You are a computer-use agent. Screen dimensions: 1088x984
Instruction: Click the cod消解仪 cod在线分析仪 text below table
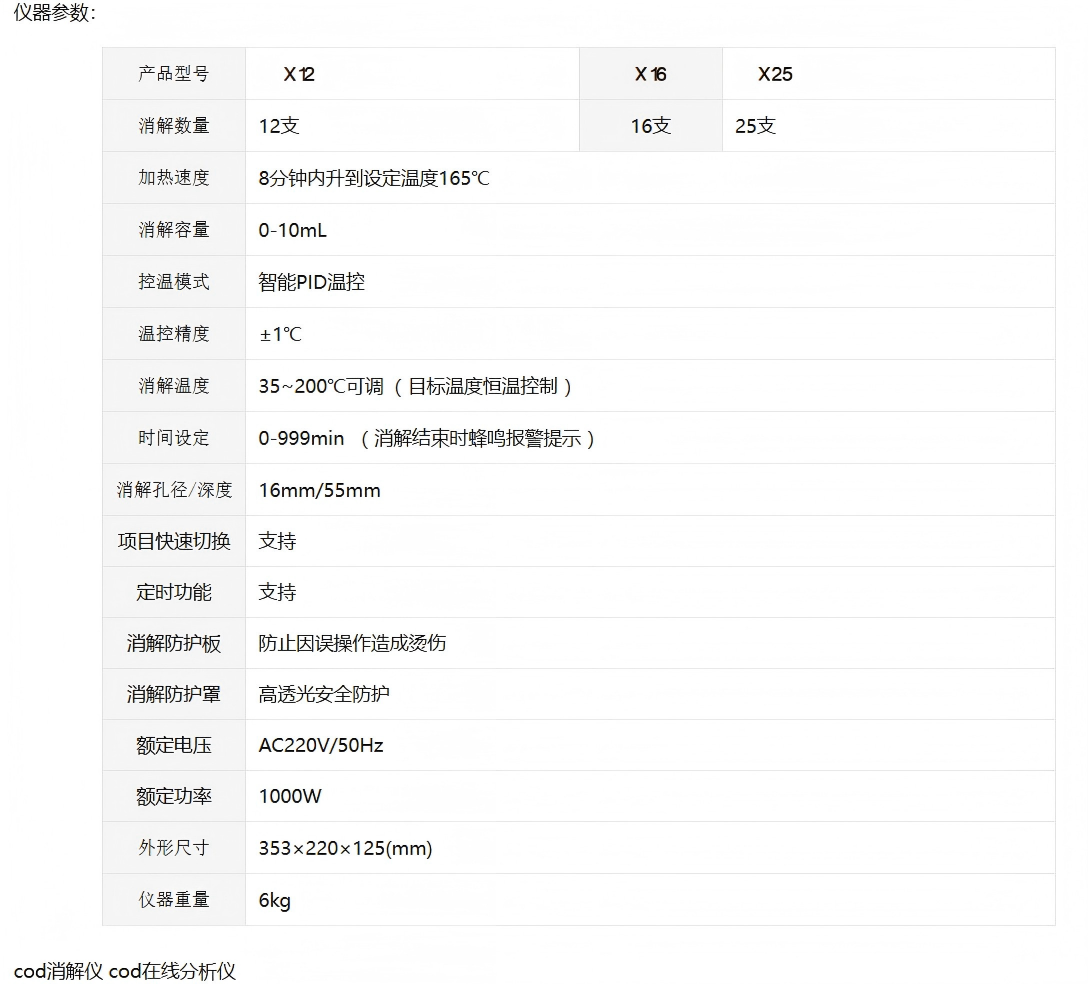click(x=125, y=971)
